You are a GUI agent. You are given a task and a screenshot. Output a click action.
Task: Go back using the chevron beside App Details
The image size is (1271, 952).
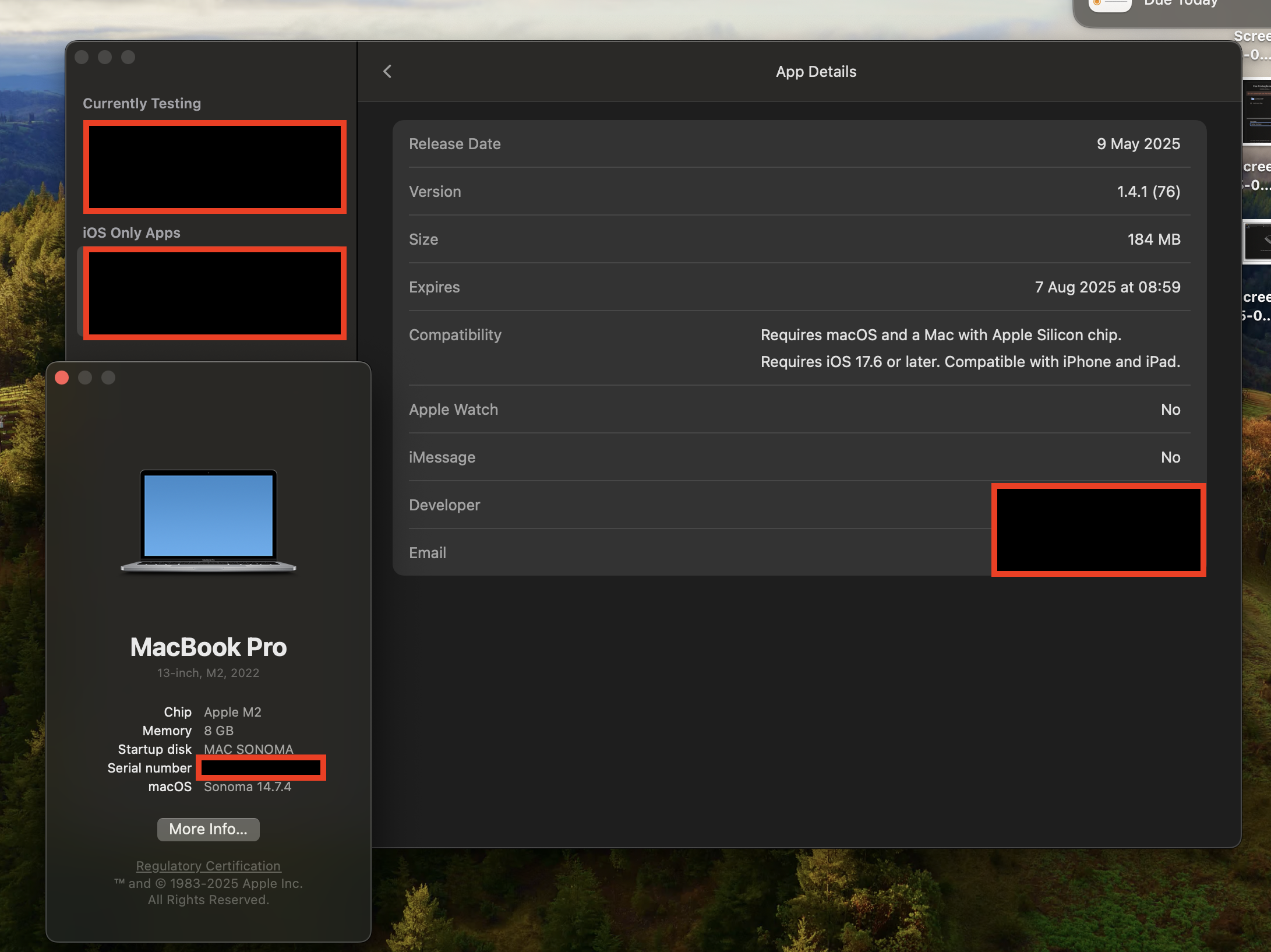tap(387, 72)
